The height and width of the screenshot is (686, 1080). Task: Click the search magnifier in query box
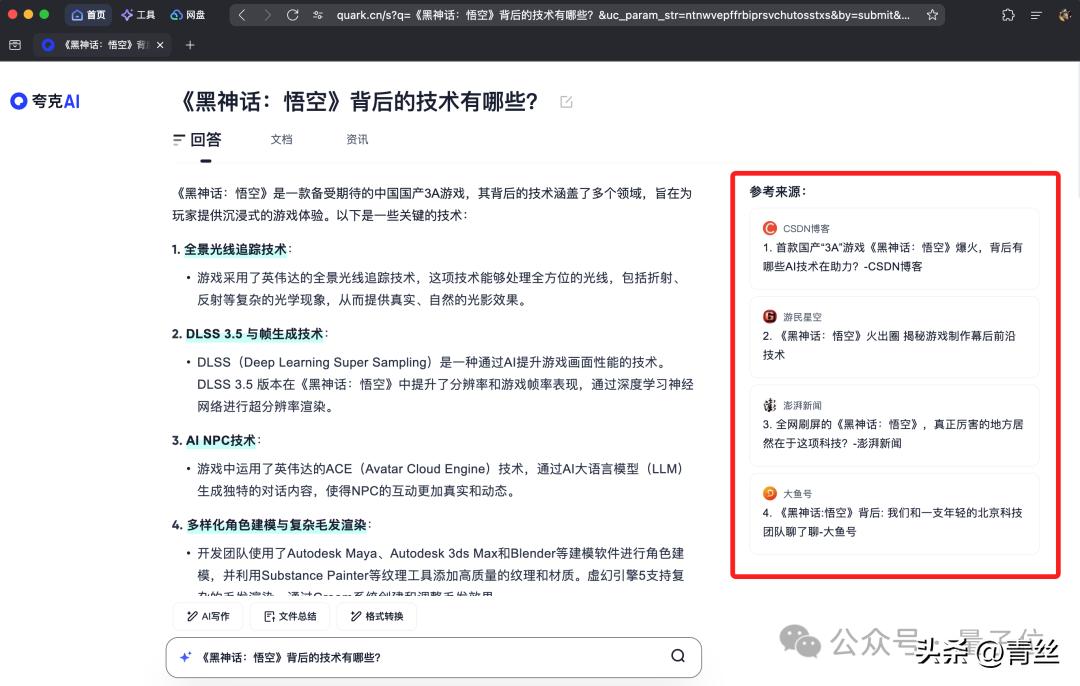click(678, 657)
